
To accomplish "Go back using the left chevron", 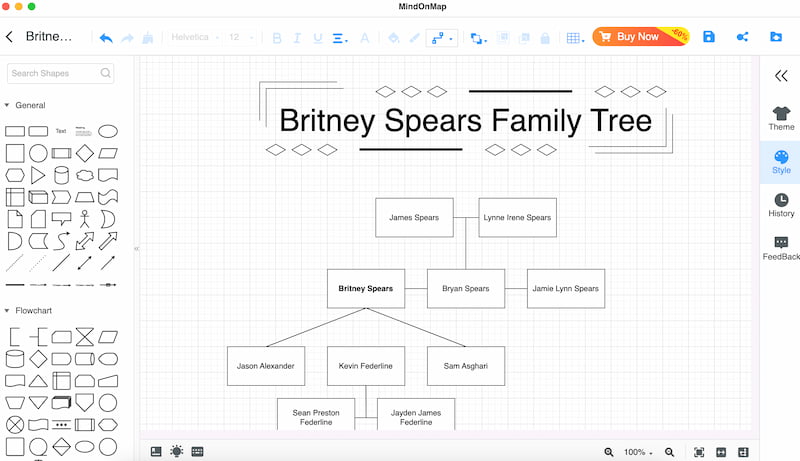I will coord(9,37).
